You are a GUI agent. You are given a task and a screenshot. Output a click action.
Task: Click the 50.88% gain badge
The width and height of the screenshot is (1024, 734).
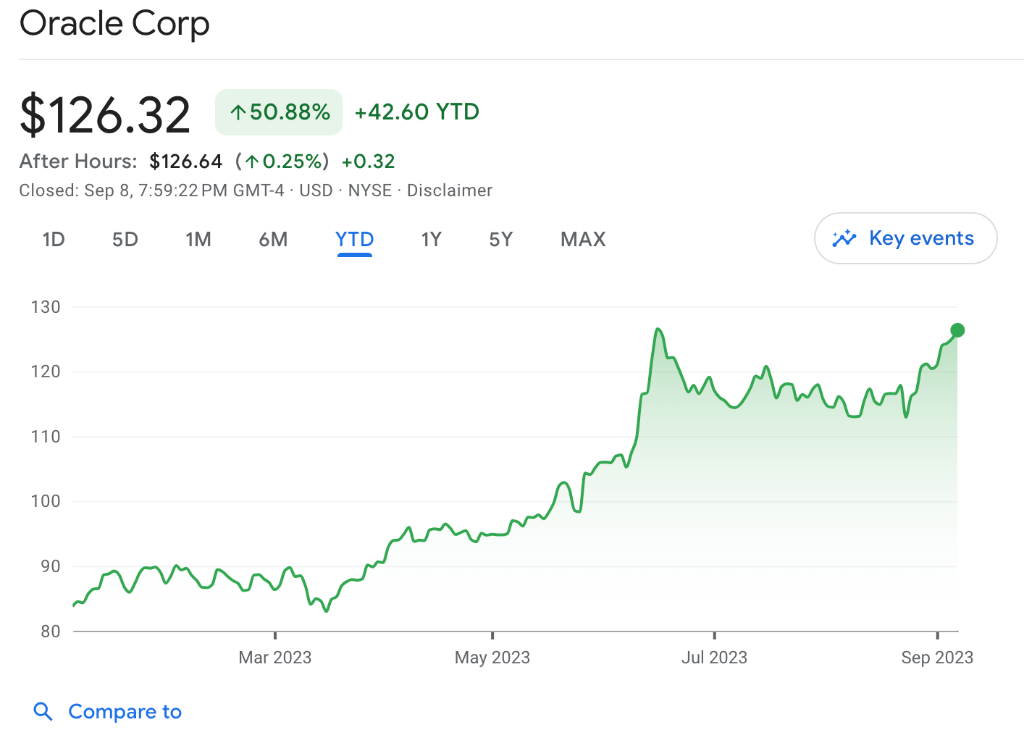(x=279, y=112)
